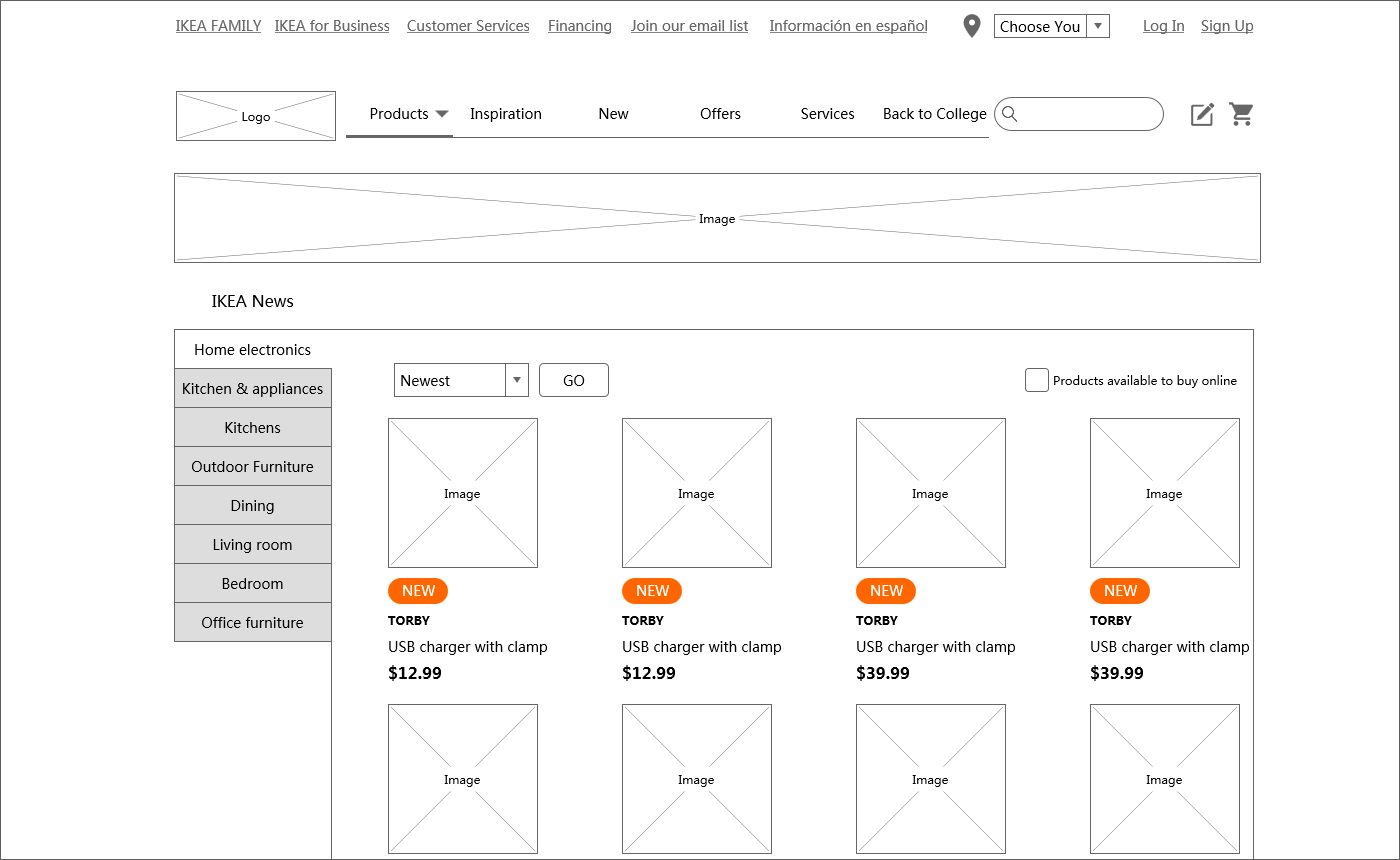Select "Inspiration" in the navigation bar
1400x860 pixels.
506,114
